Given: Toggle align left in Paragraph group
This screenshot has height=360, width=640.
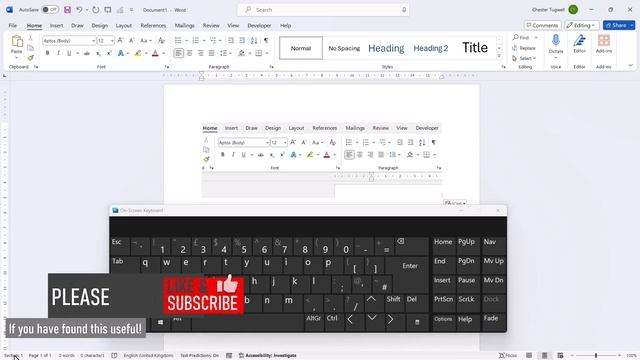Looking at the screenshot, I should [x=178, y=53].
